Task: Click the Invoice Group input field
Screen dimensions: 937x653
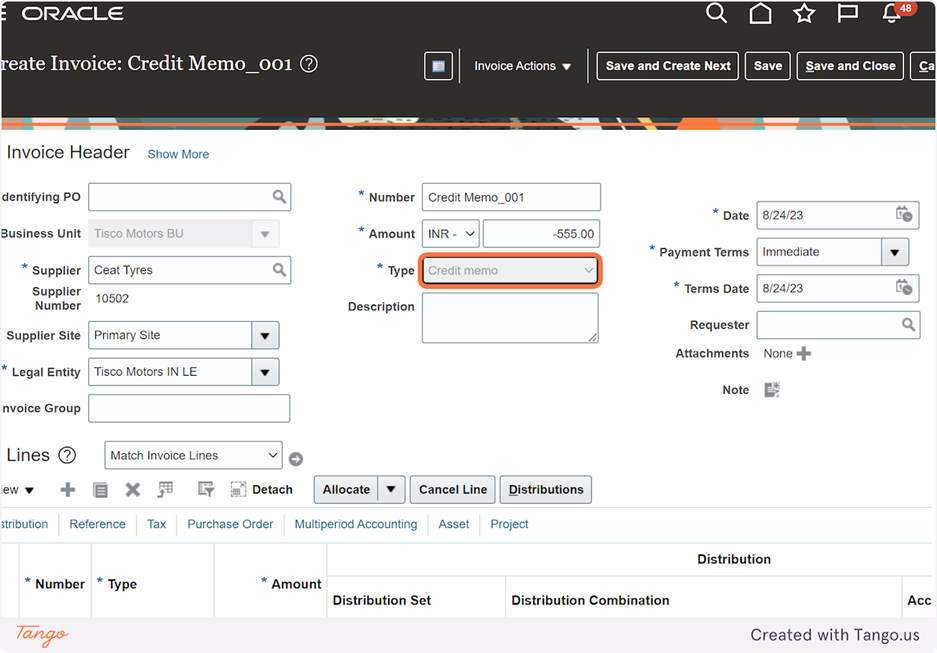Action: (x=189, y=408)
